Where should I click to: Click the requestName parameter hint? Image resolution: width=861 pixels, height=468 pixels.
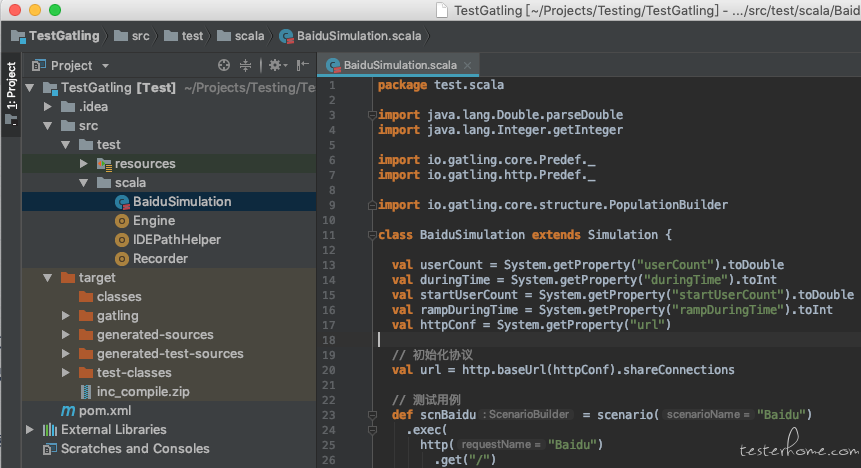[x=501, y=444]
